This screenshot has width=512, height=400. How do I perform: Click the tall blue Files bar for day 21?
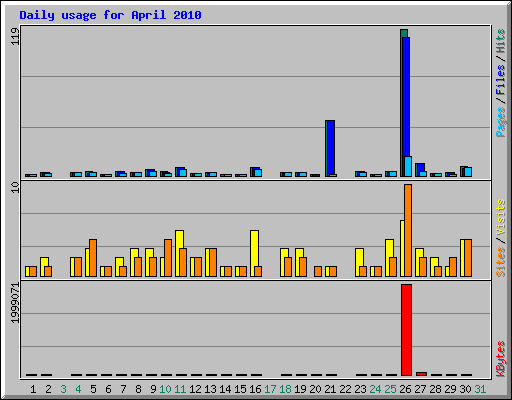[331, 147]
